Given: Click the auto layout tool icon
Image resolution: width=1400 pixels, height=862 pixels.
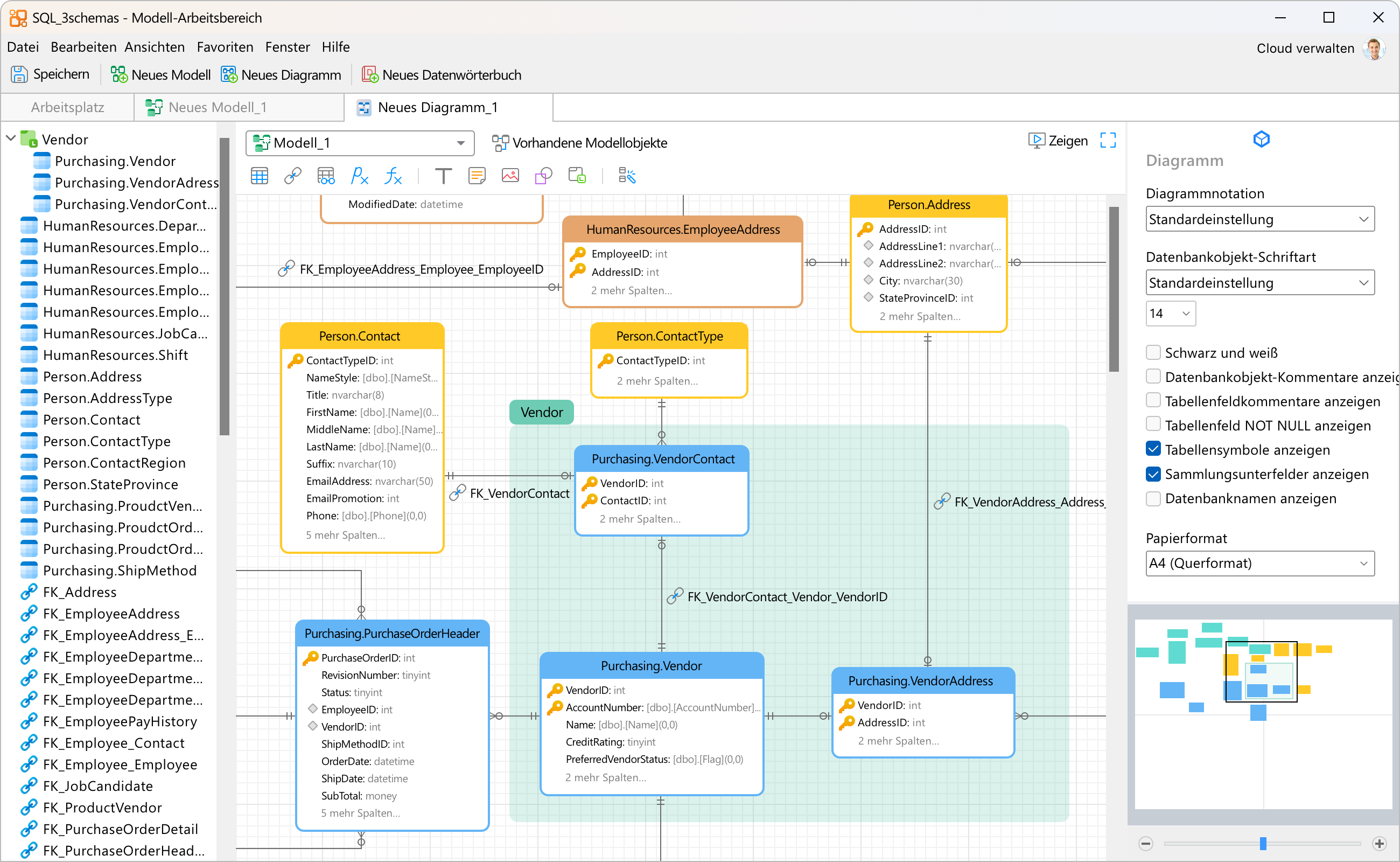Looking at the screenshot, I should click(627, 176).
